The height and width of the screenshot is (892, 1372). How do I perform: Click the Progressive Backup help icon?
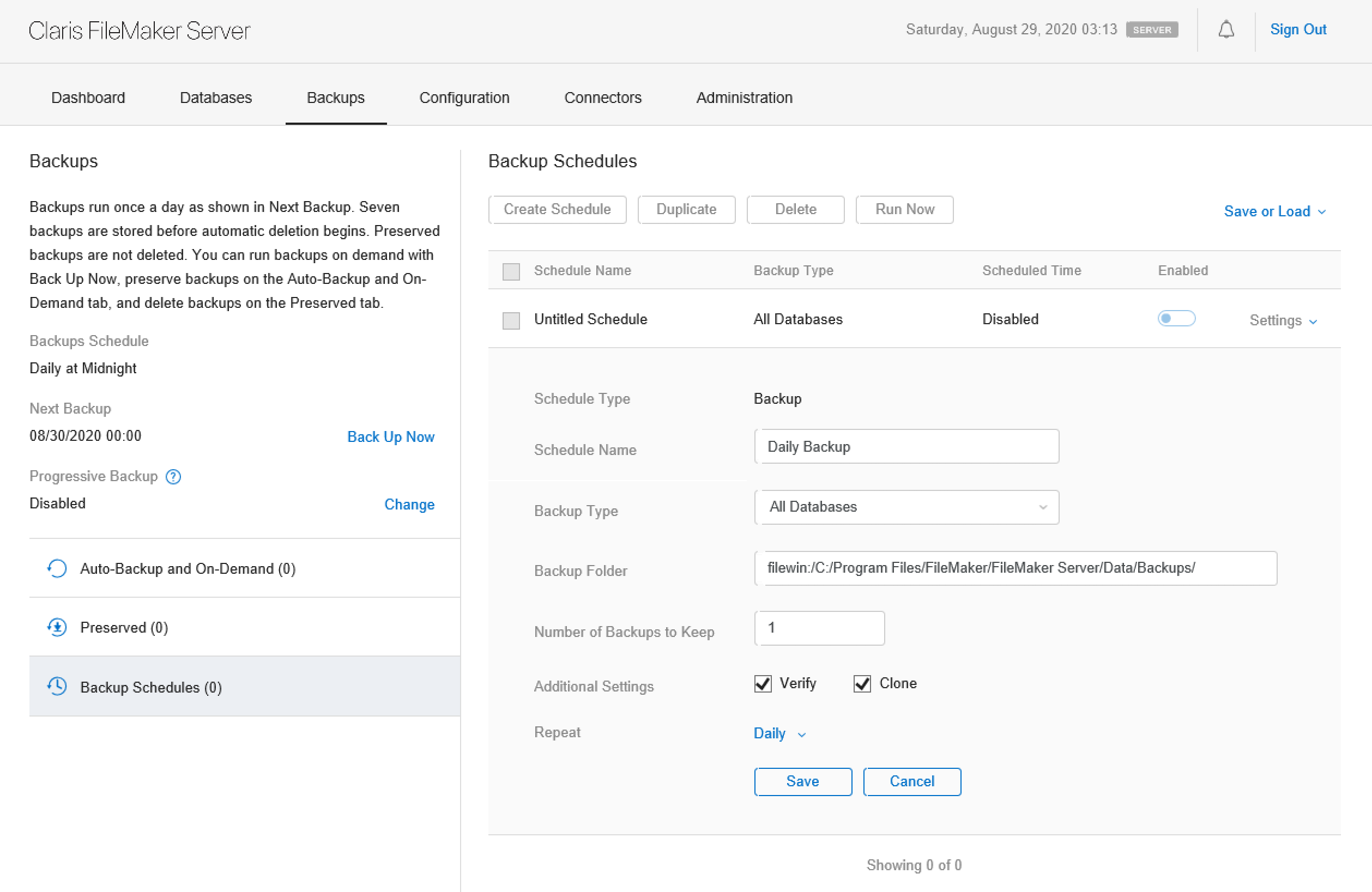(173, 477)
